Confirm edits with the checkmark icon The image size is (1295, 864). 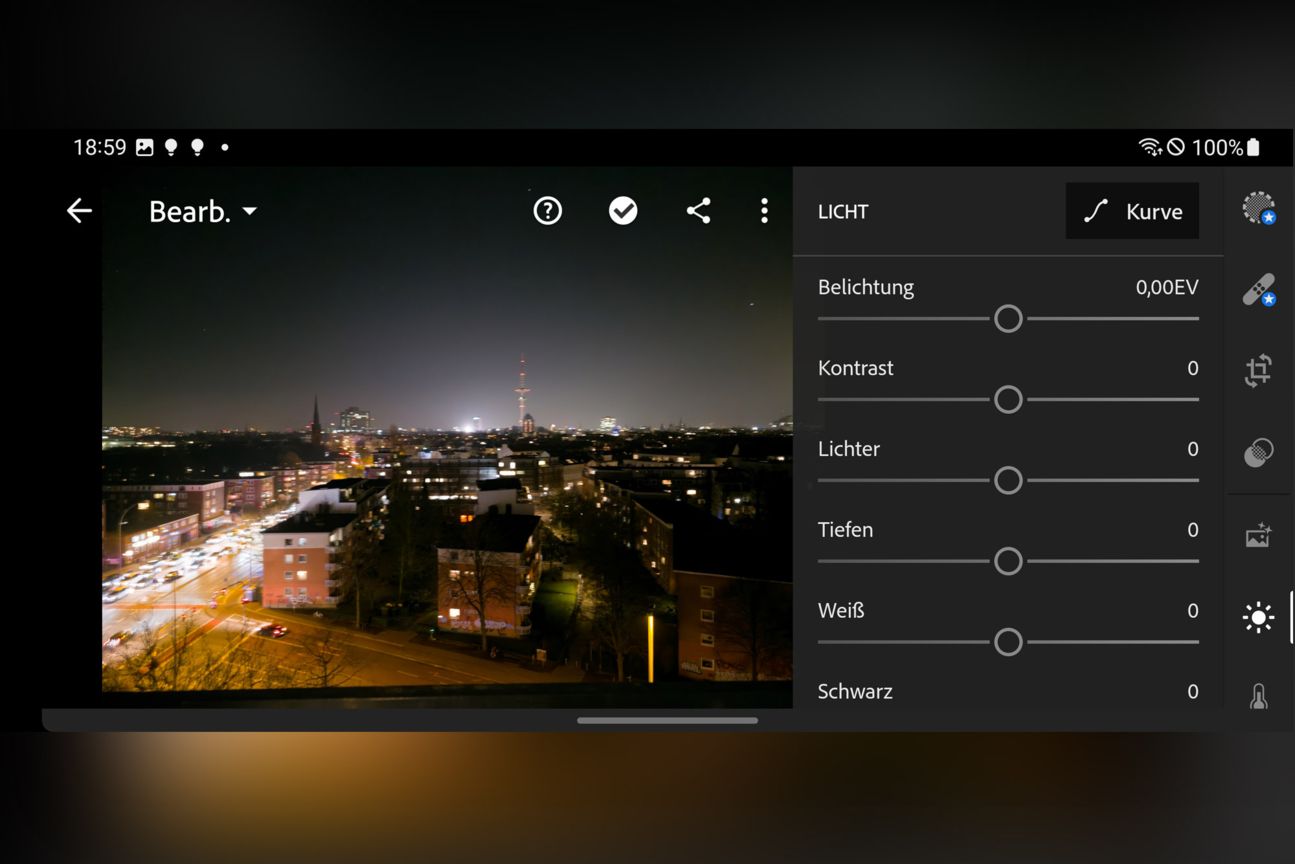coord(623,210)
